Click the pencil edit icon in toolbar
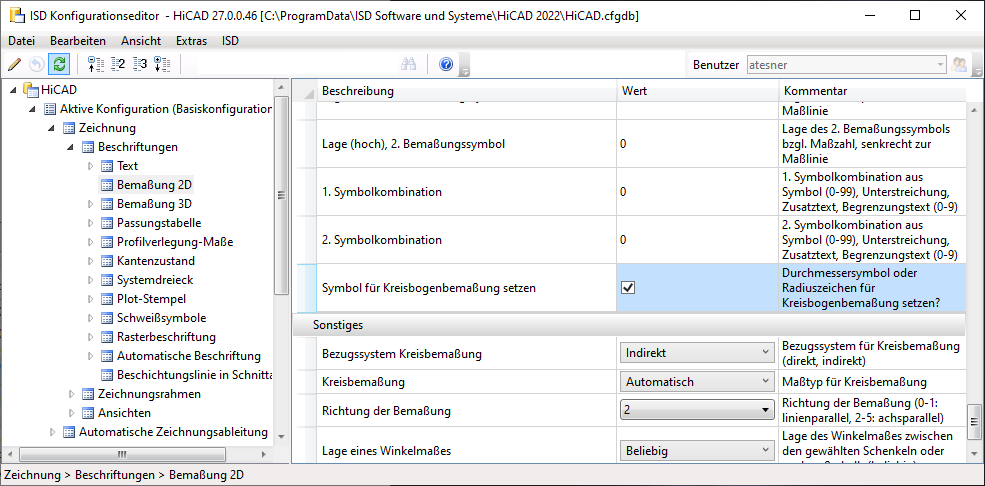The height and width of the screenshot is (486, 985). coord(15,64)
